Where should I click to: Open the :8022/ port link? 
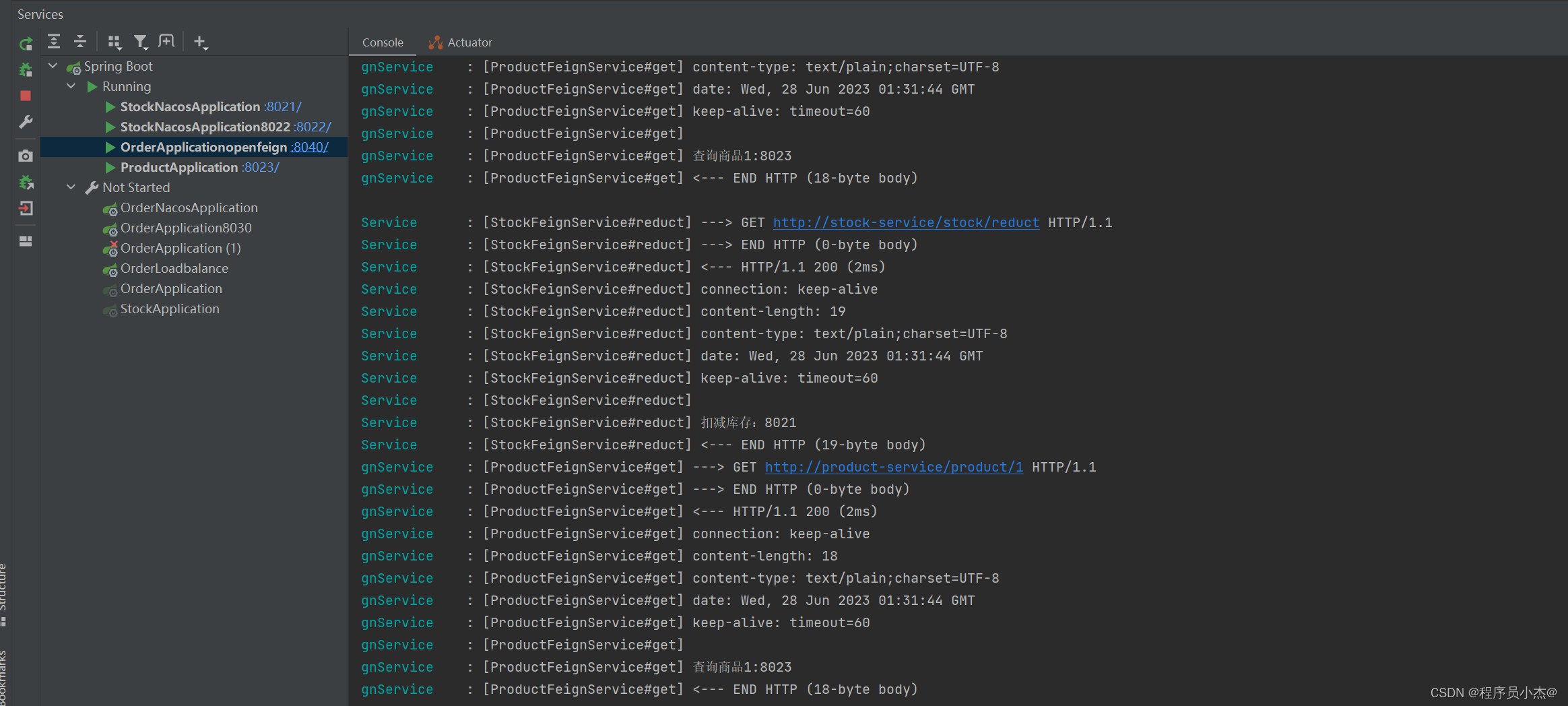[313, 127]
